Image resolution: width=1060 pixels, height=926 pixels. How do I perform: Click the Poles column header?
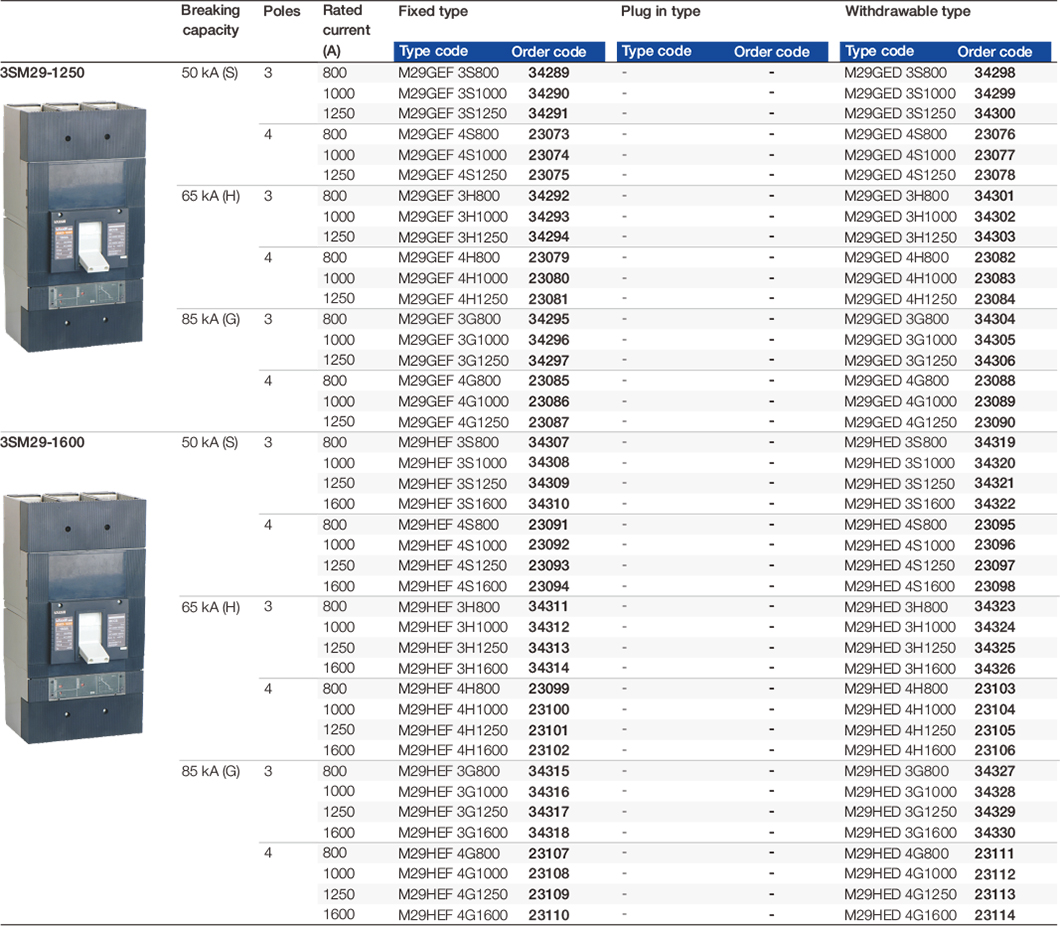pos(280,11)
